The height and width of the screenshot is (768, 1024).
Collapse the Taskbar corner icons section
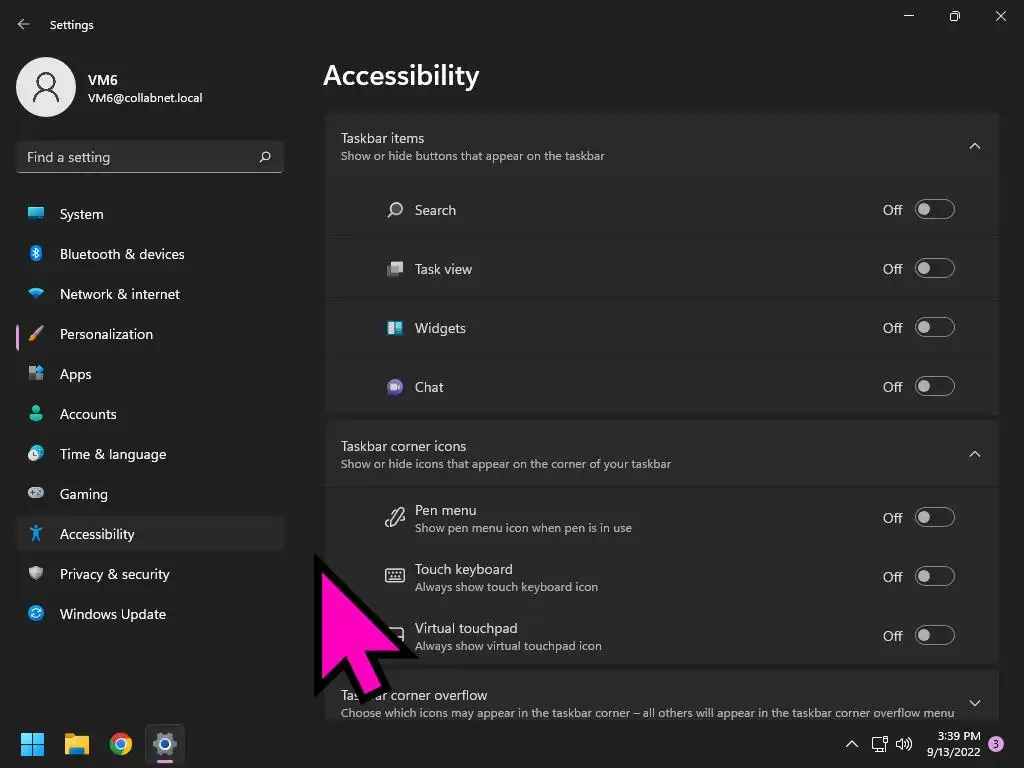tap(975, 454)
